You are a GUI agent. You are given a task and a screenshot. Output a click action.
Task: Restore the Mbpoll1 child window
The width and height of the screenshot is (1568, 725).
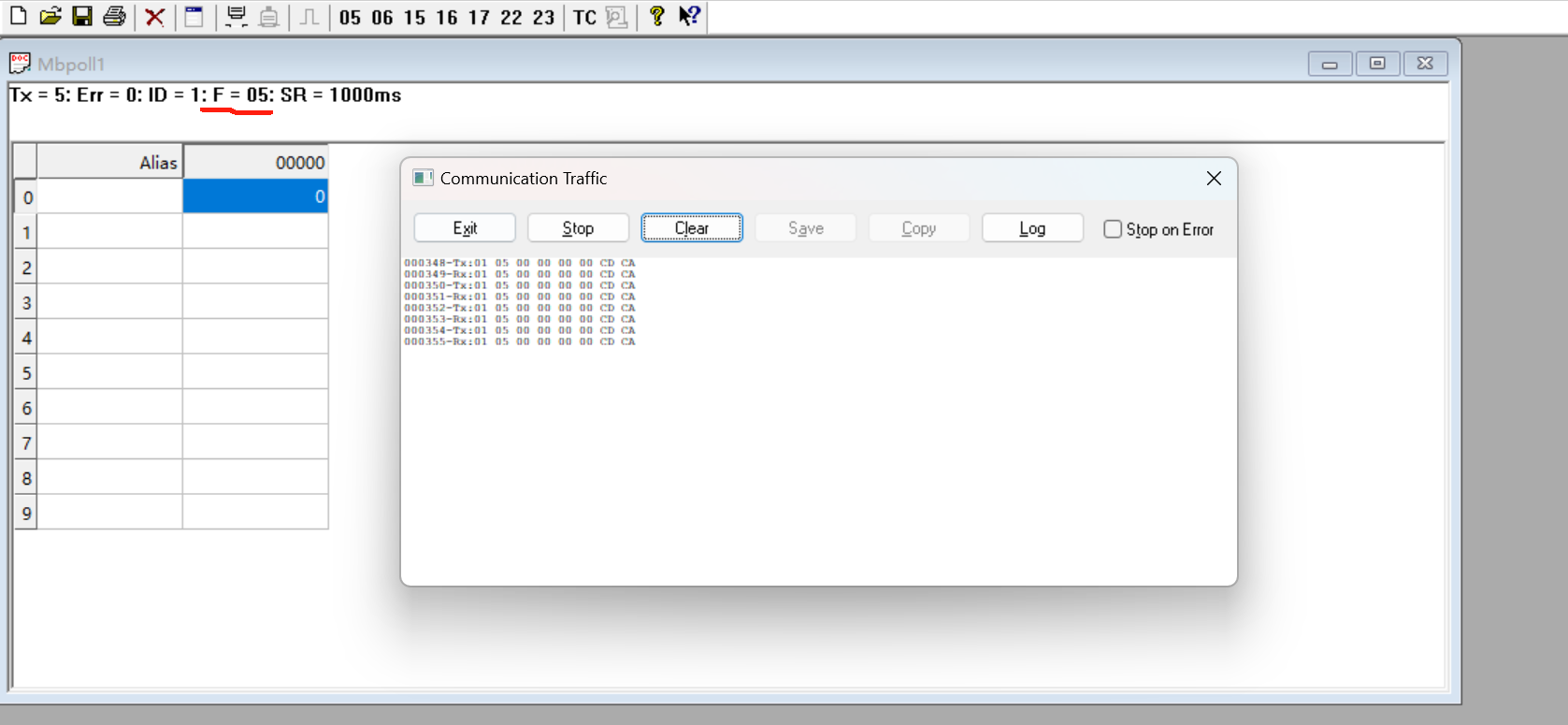[x=1377, y=64]
